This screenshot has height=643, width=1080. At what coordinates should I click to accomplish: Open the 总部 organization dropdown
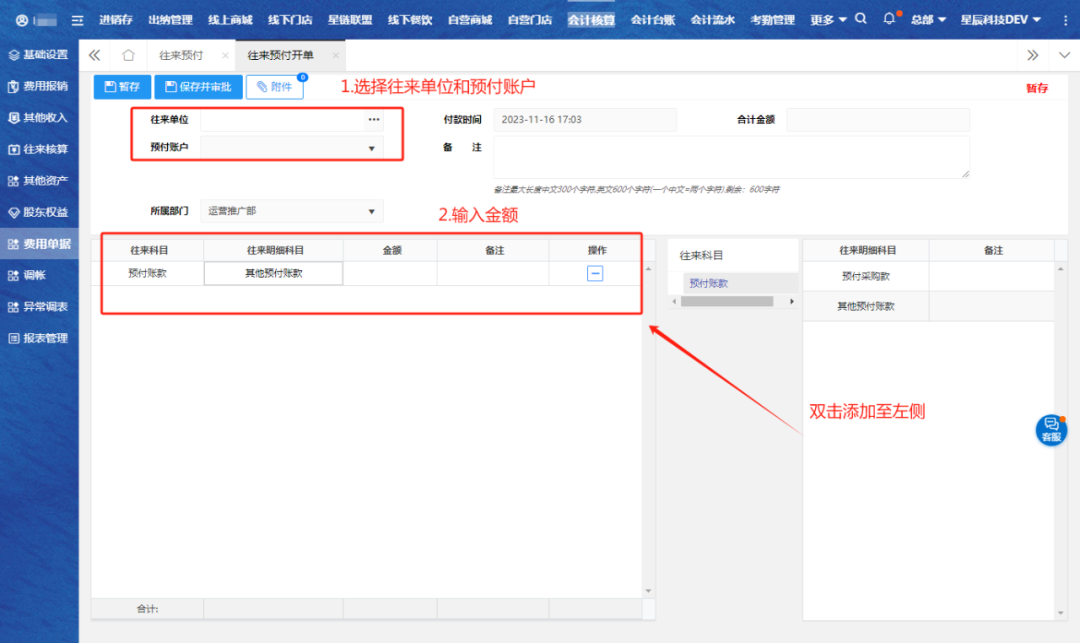coord(928,20)
